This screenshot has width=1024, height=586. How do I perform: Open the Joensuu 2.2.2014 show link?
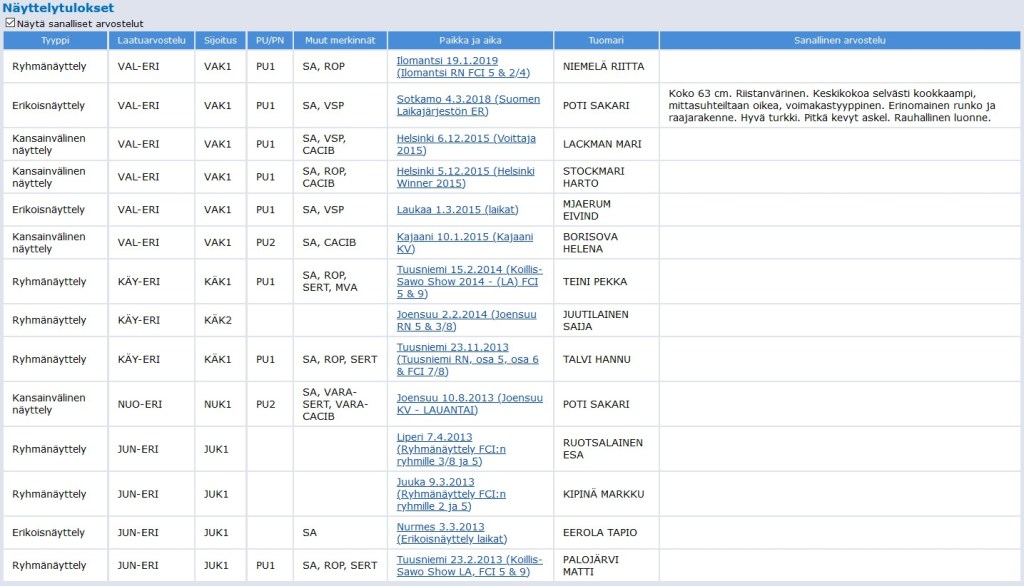pos(456,314)
